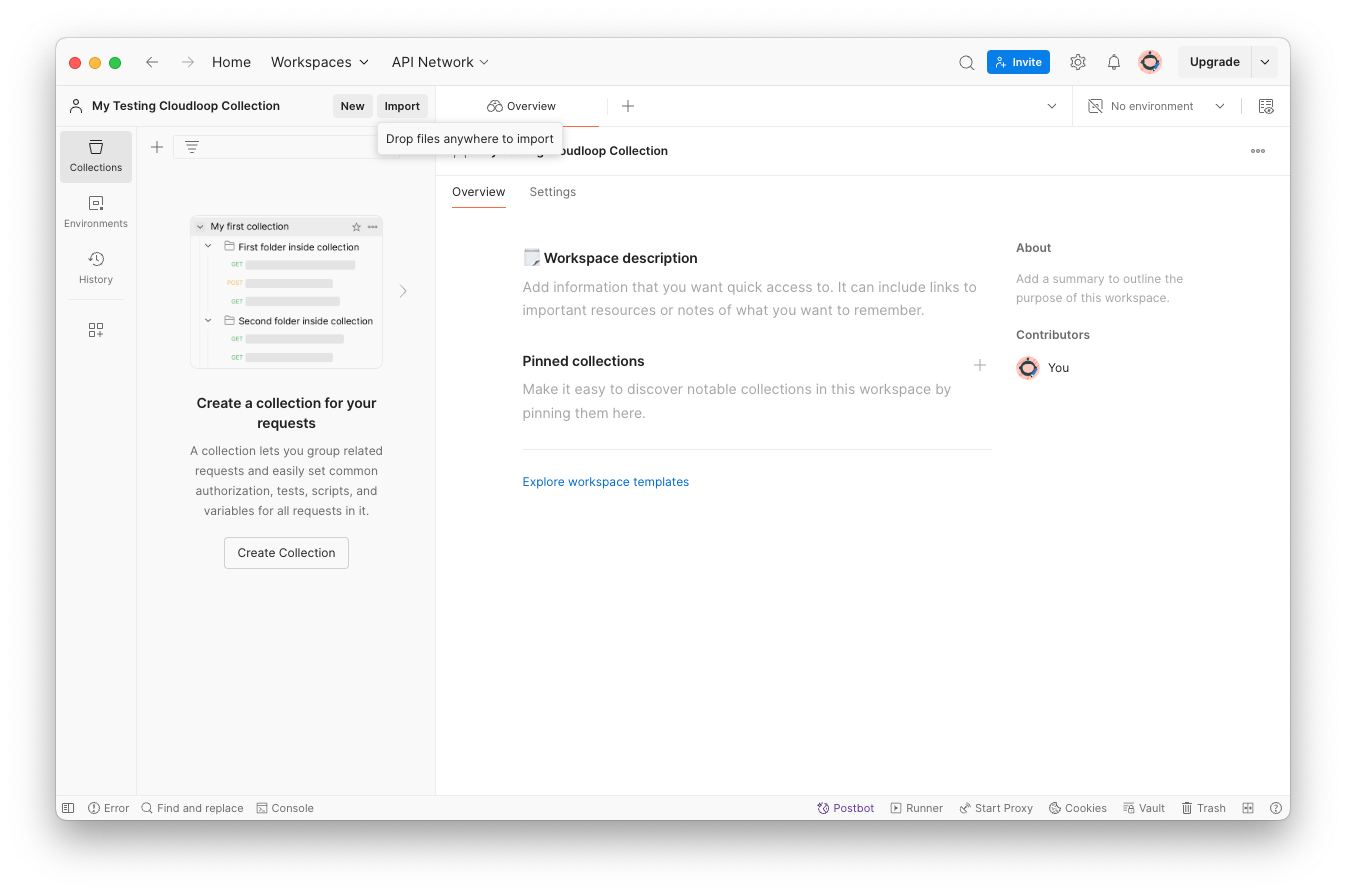1346x894 pixels.
Task: Open Cookies manager in footer
Action: (1078, 808)
